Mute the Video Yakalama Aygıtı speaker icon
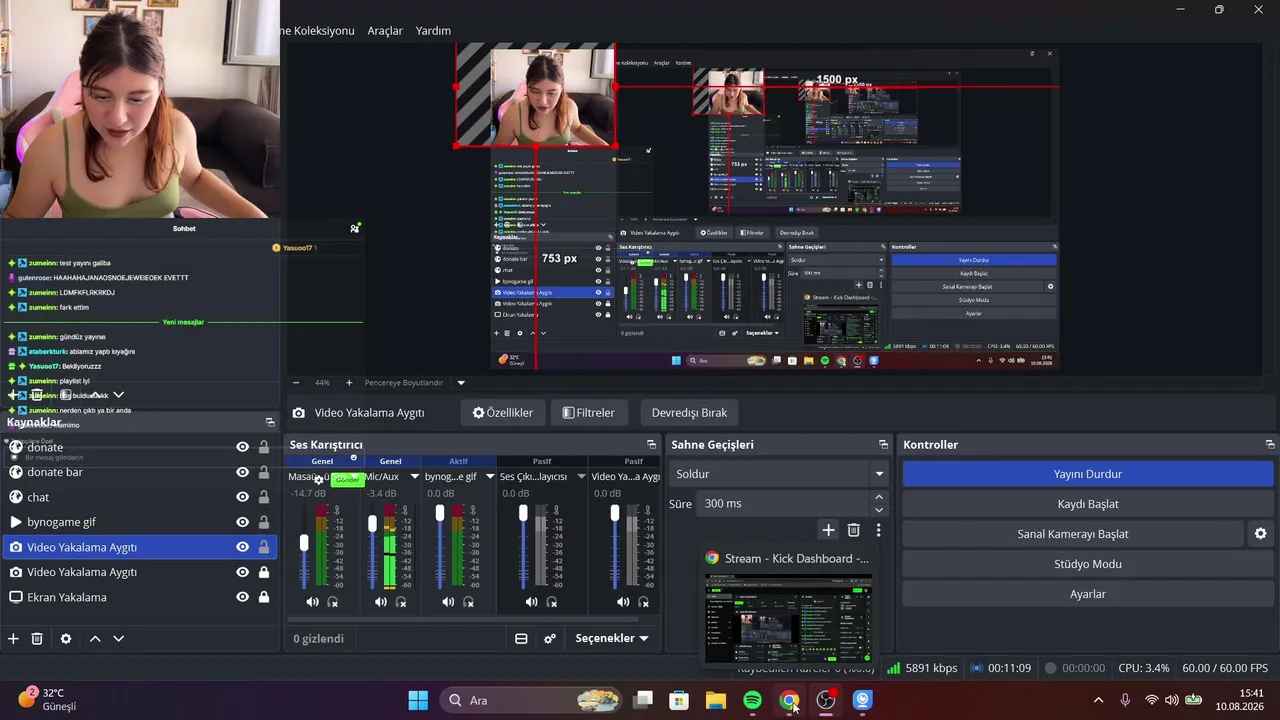This screenshot has width=1280, height=720. [623, 602]
